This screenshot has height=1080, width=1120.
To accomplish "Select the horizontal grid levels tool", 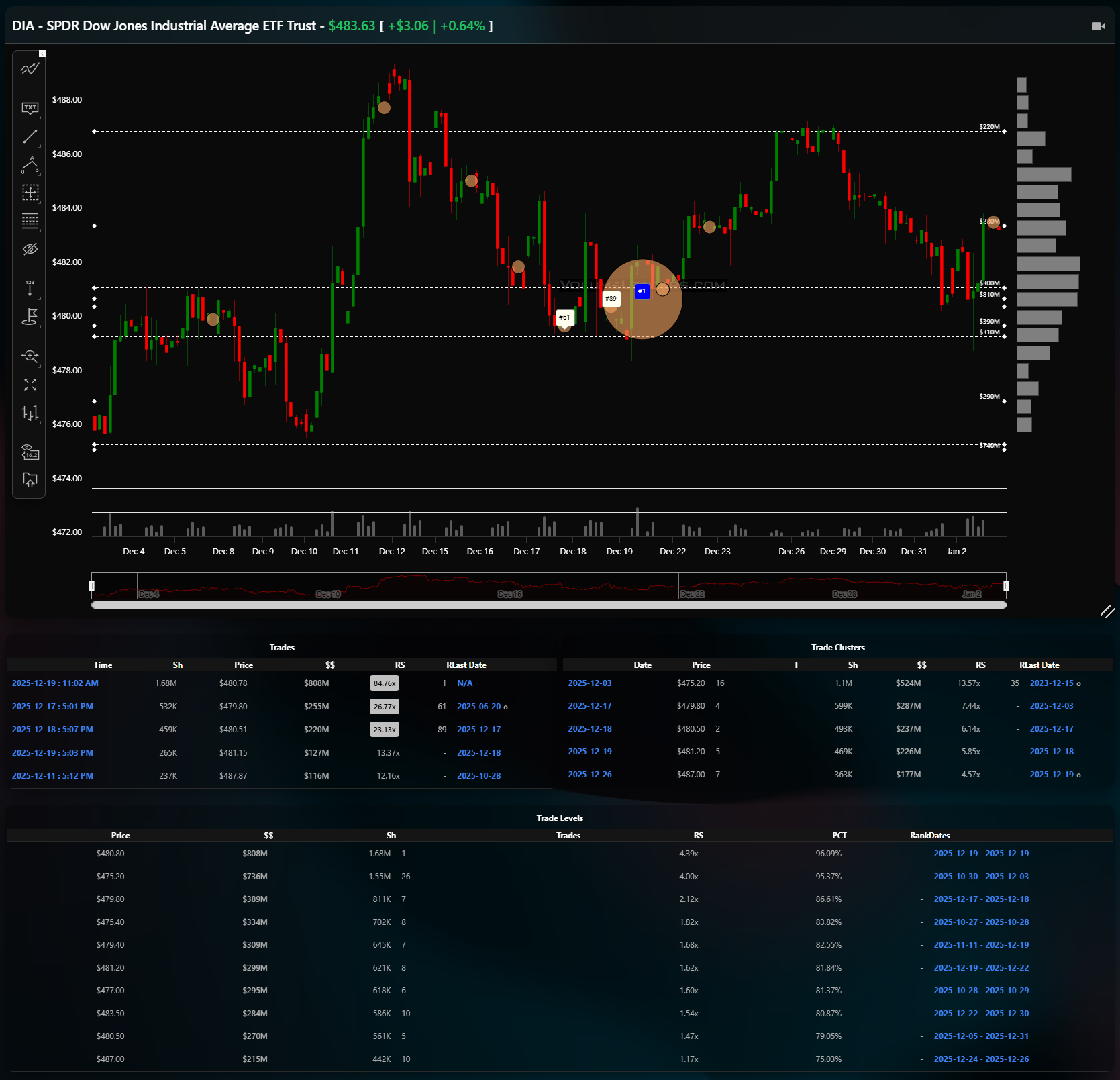I will 30,221.
